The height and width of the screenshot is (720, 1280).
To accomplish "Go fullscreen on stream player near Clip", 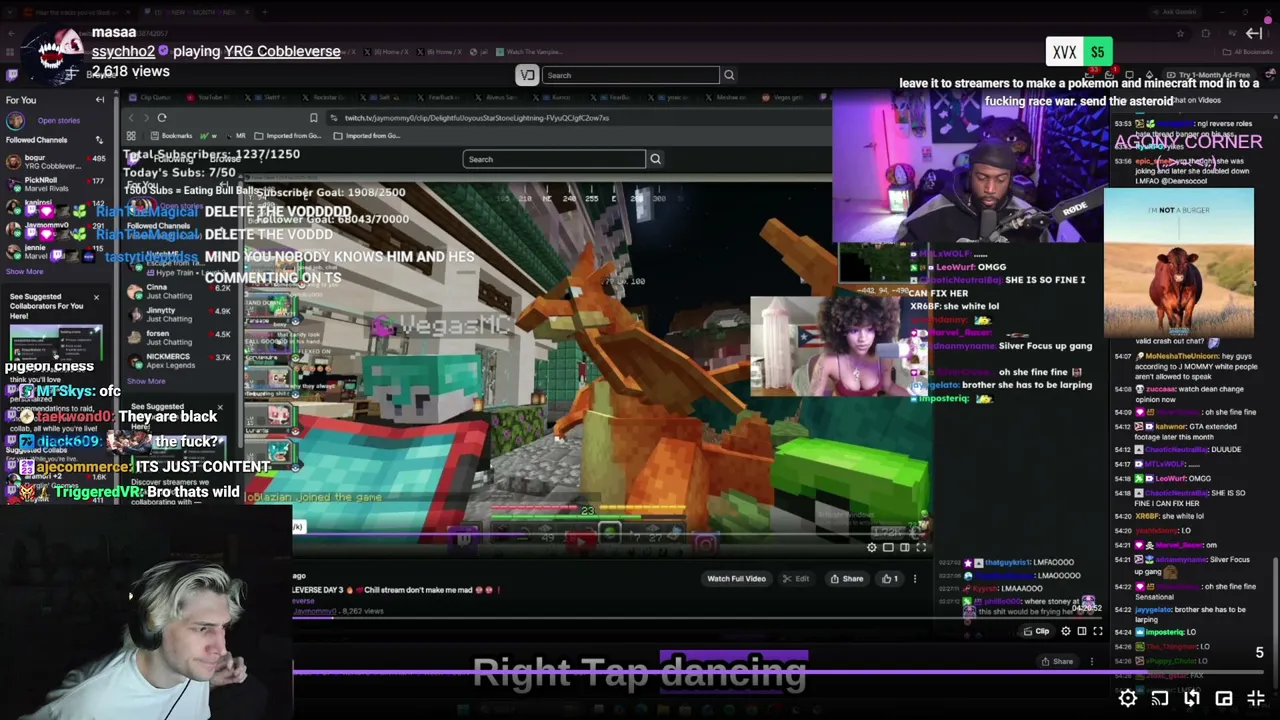I will pyautogui.click(x=1097, y=631).
